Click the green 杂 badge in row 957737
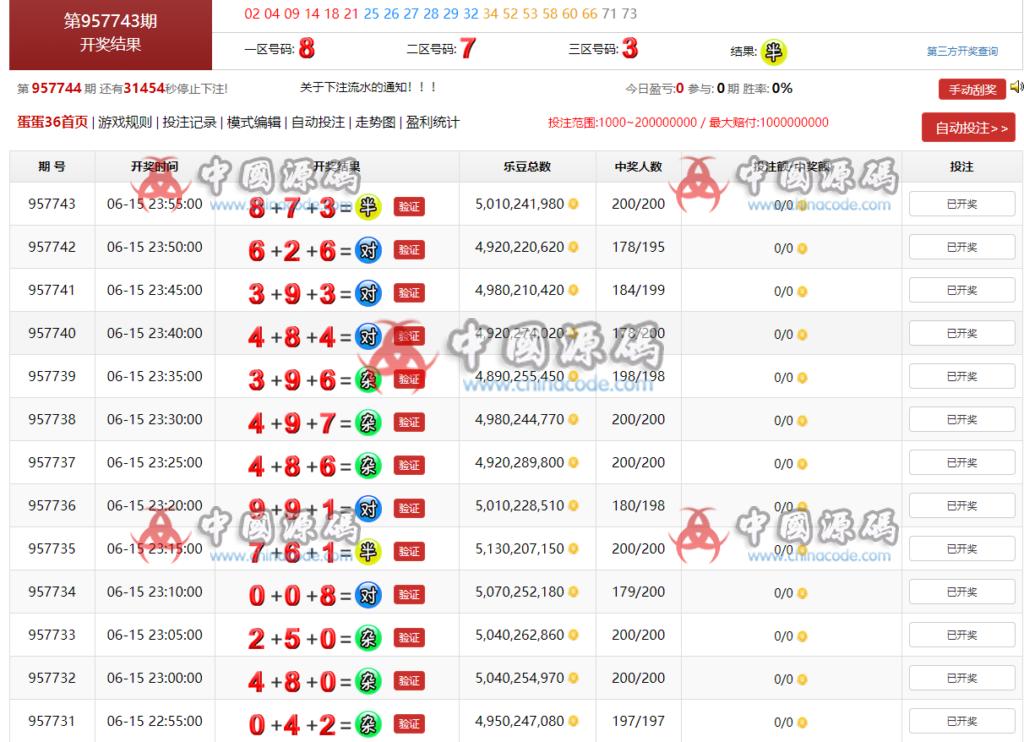 point(368,465)
